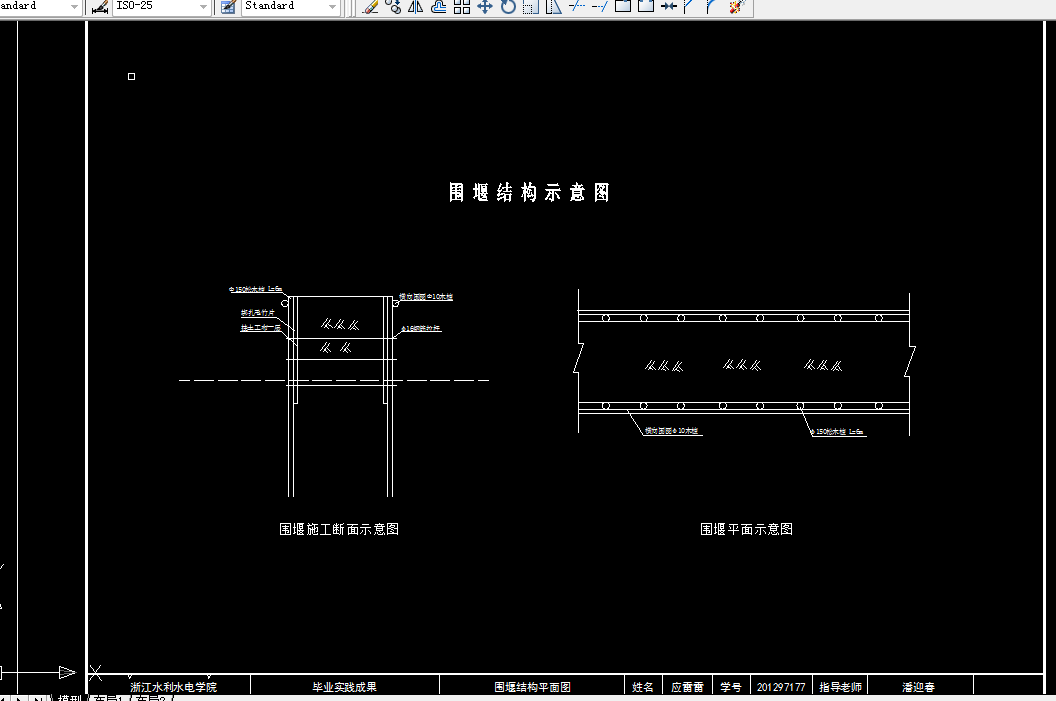Select the title text 围堰结构示意图
Image resolution: width=1056 pixels, height=701 pixels.
point(529,193)
